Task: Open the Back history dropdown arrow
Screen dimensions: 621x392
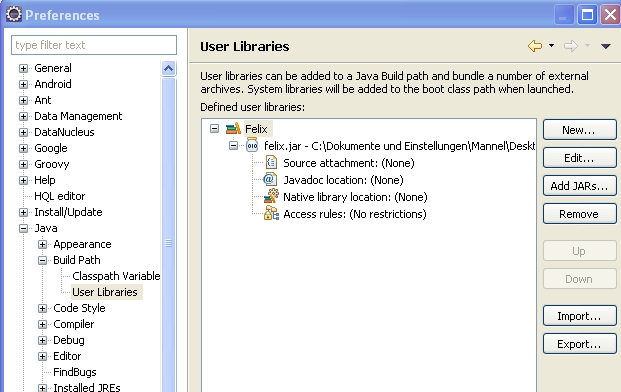Action: [x=551, y=46]
